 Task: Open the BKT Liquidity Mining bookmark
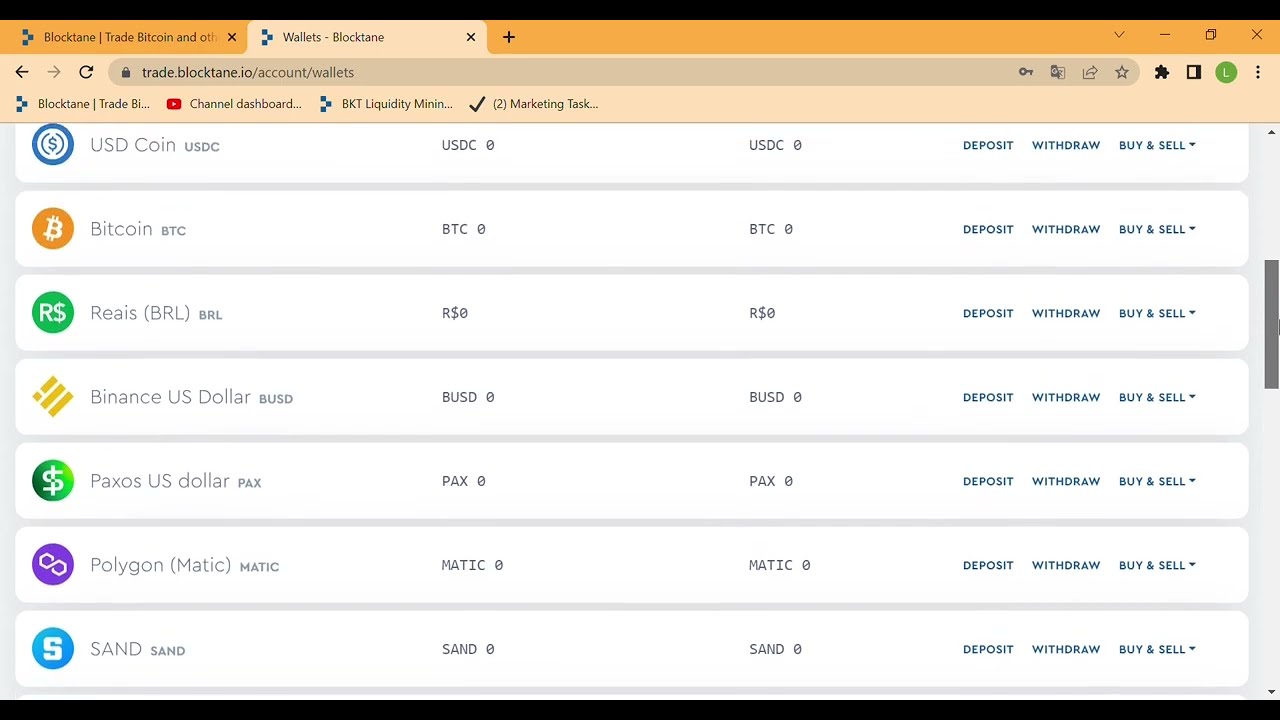point(386,104)
